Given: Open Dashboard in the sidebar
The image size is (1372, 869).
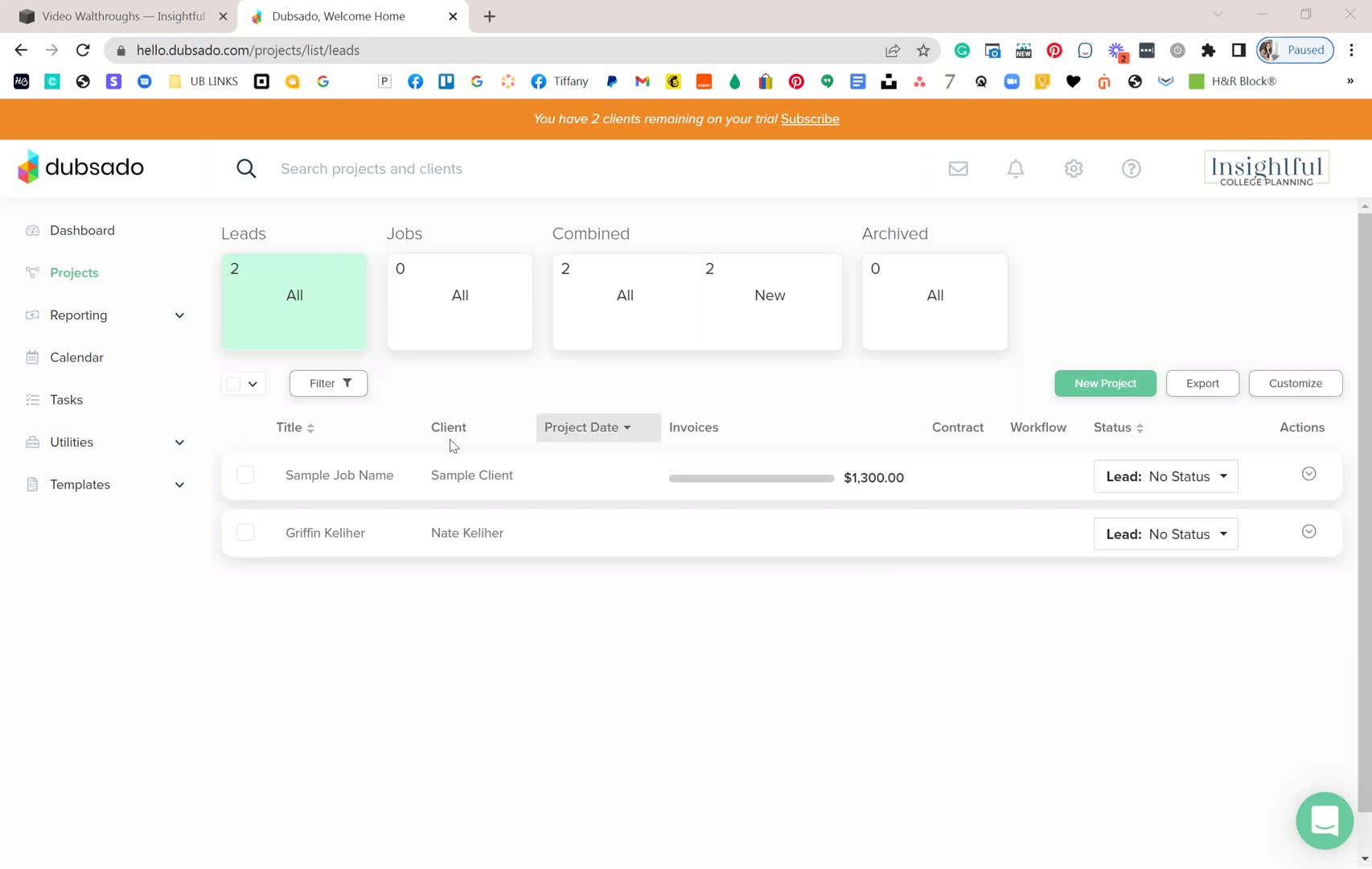Looking at the screenshot, I should pos(82,230).
